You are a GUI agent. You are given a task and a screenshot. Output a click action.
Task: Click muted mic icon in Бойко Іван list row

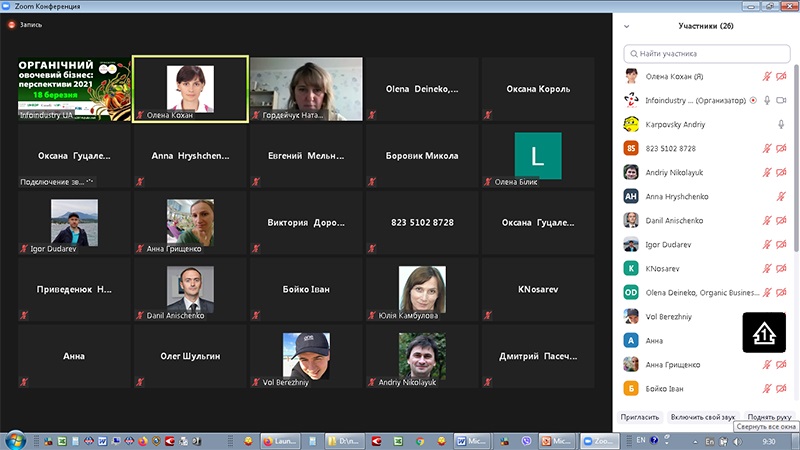(x=767, y=388)
